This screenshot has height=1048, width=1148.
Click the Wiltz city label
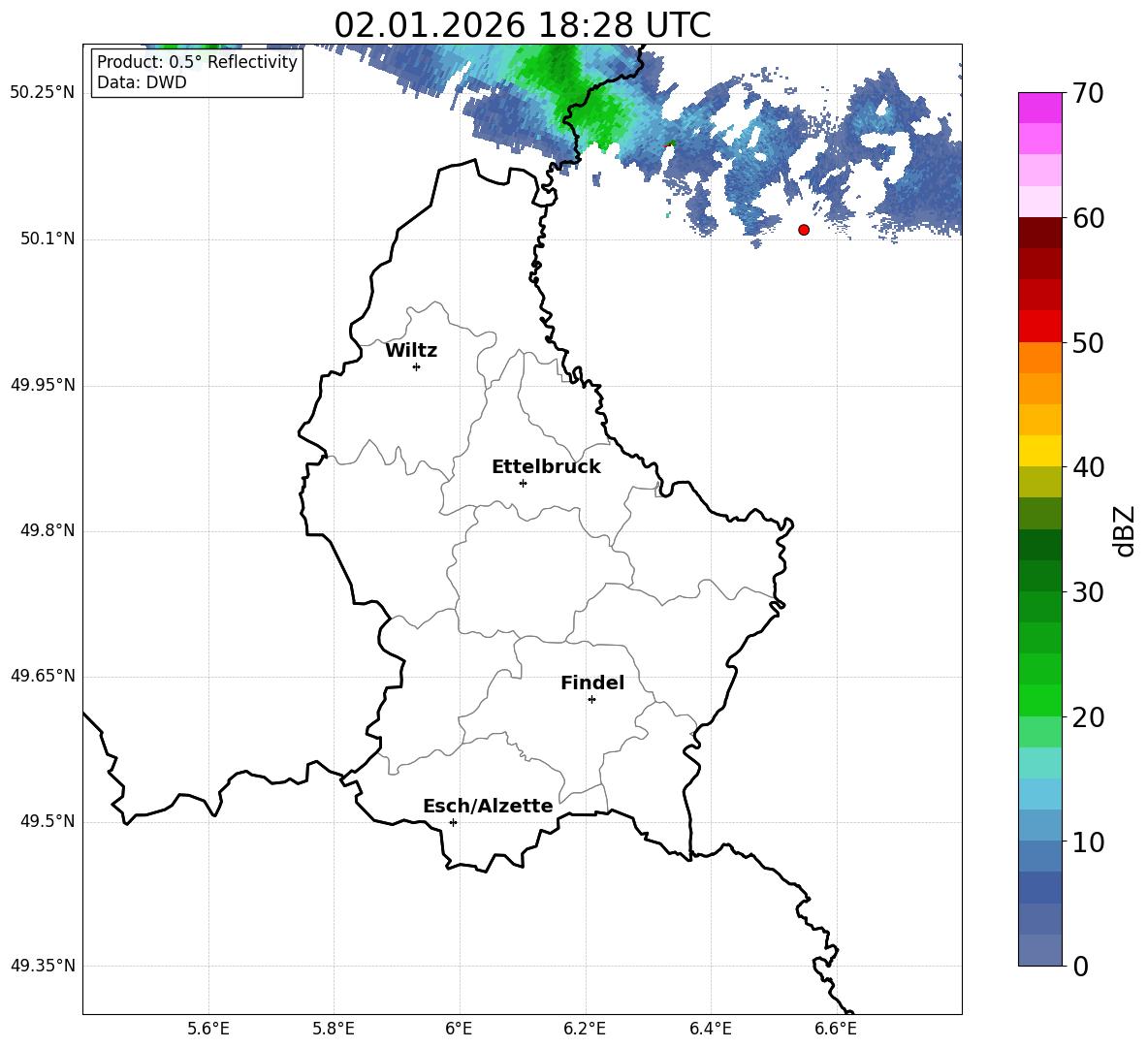pos(411,351)
